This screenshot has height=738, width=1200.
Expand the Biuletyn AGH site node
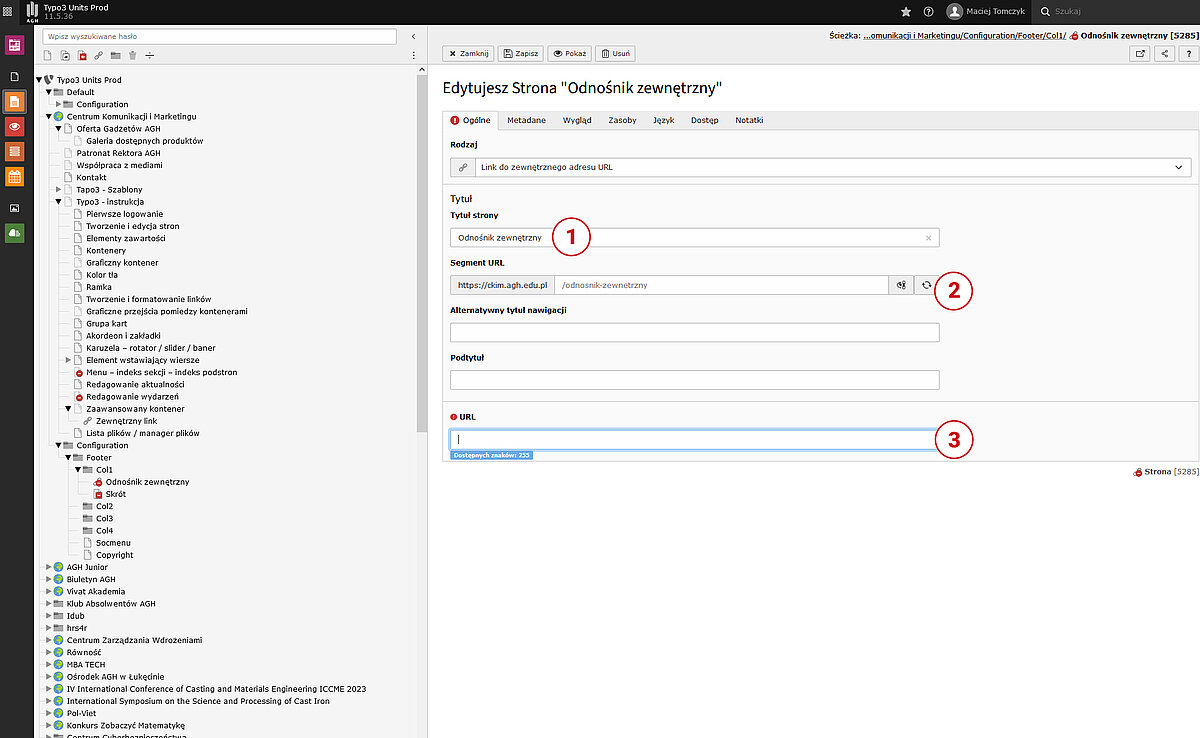(49, 579)
